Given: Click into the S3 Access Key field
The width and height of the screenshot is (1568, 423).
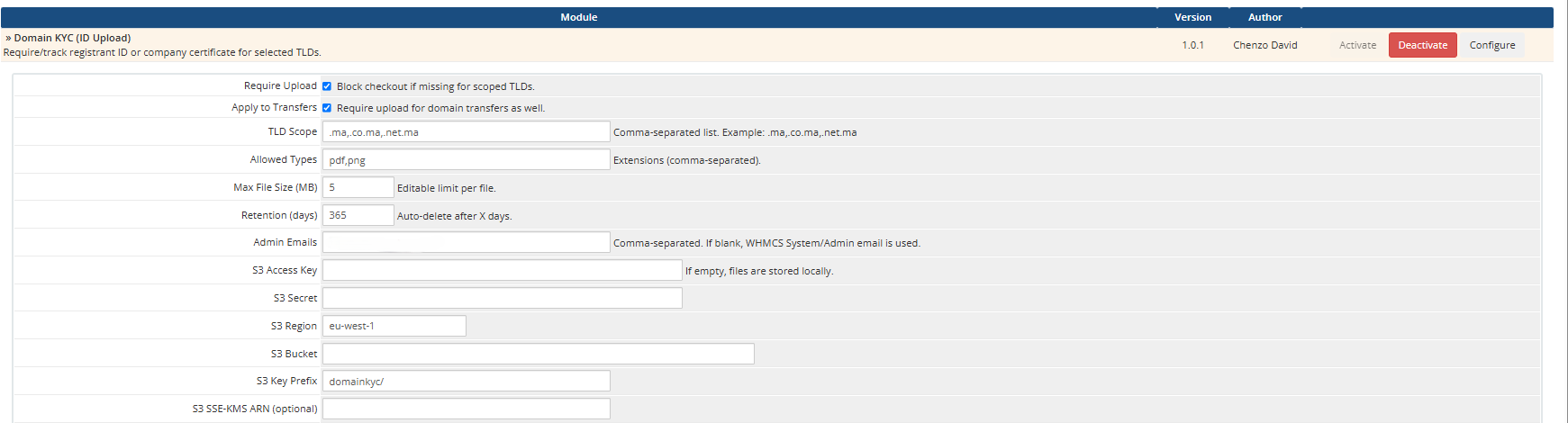Looking at the screenshot, I should pyautogui.click(x=502, y=271).
